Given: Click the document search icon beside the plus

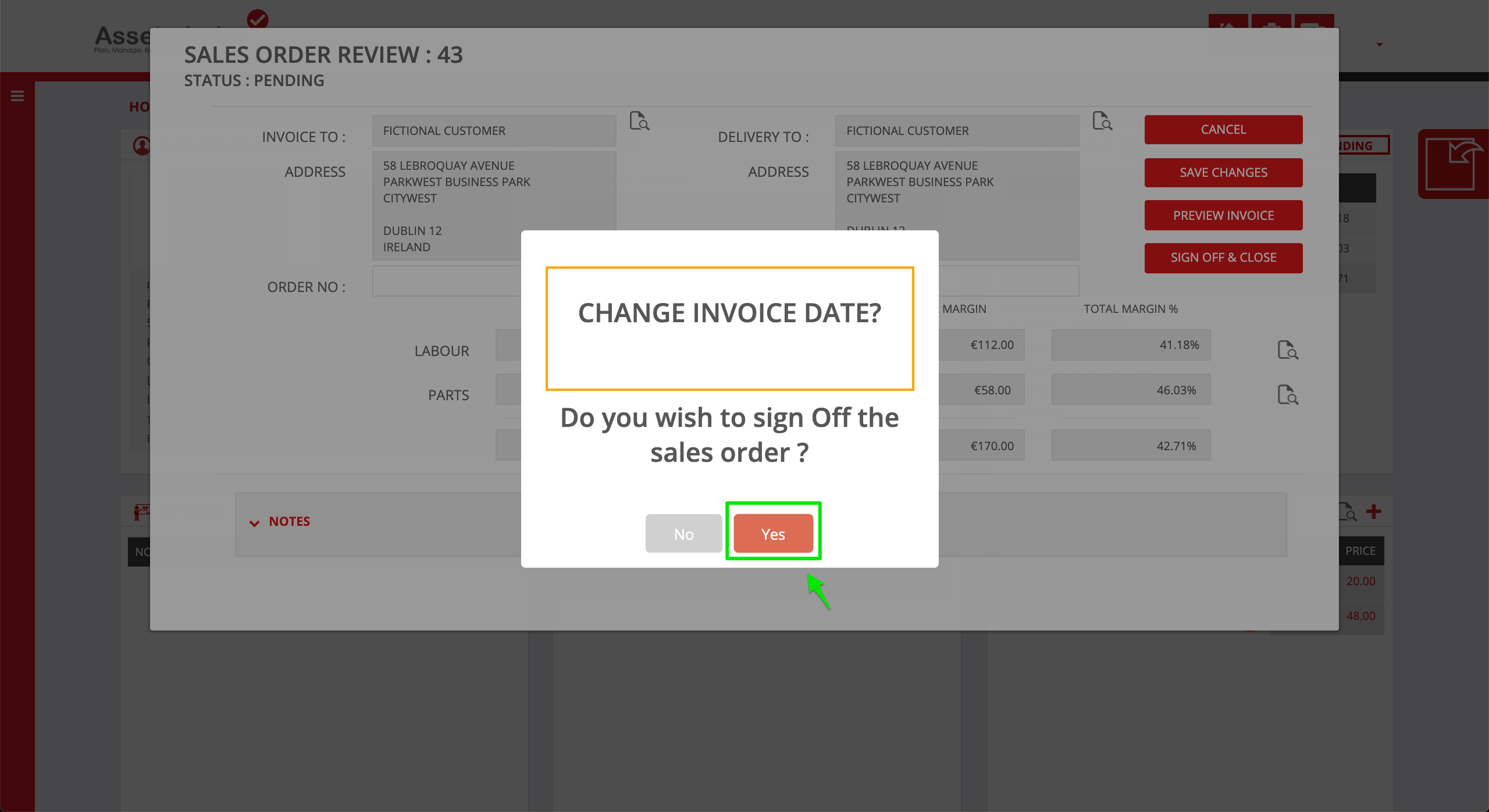Looking at the screenshot, I should tap(1348, 512).
